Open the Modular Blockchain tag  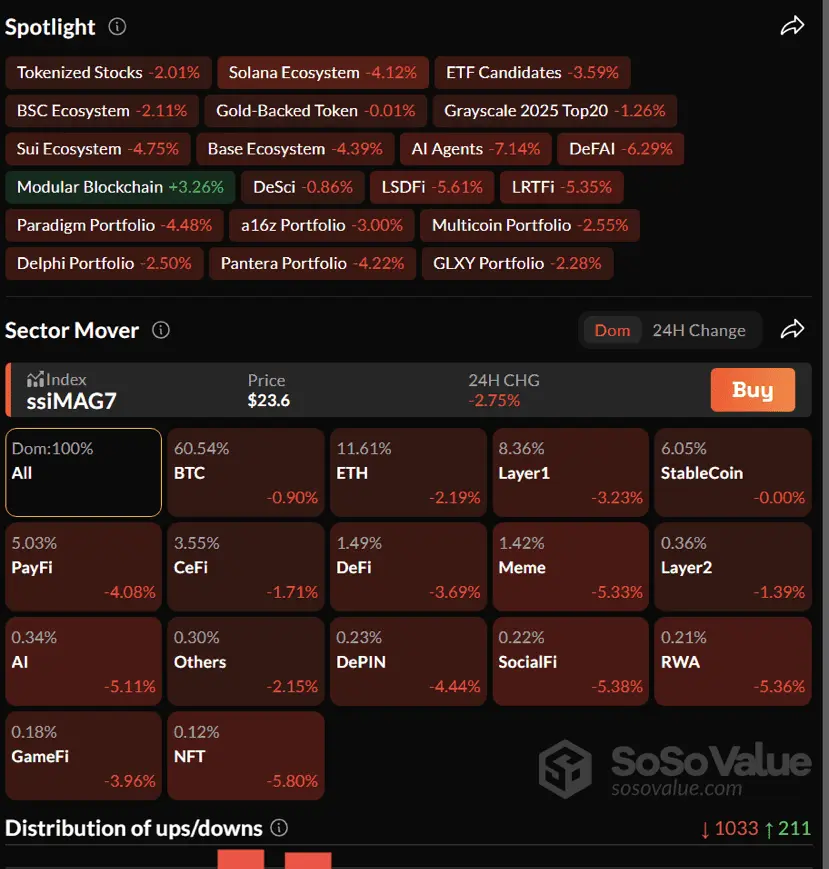(x=120, y=187)
